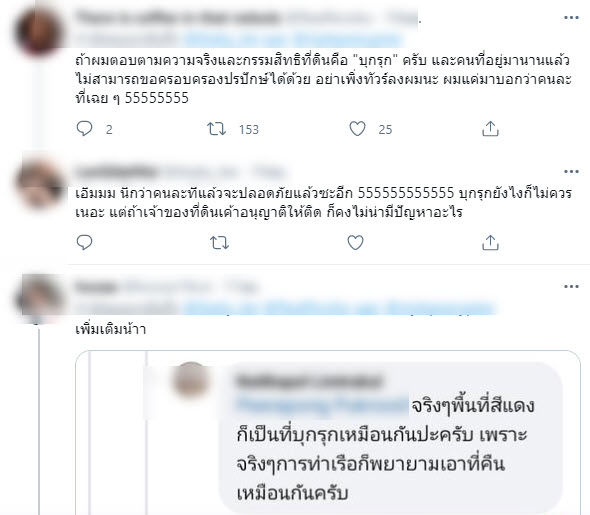Open second tweet author's profile picture
Viewport: 590px width, 515px height.
coord(40,184)
